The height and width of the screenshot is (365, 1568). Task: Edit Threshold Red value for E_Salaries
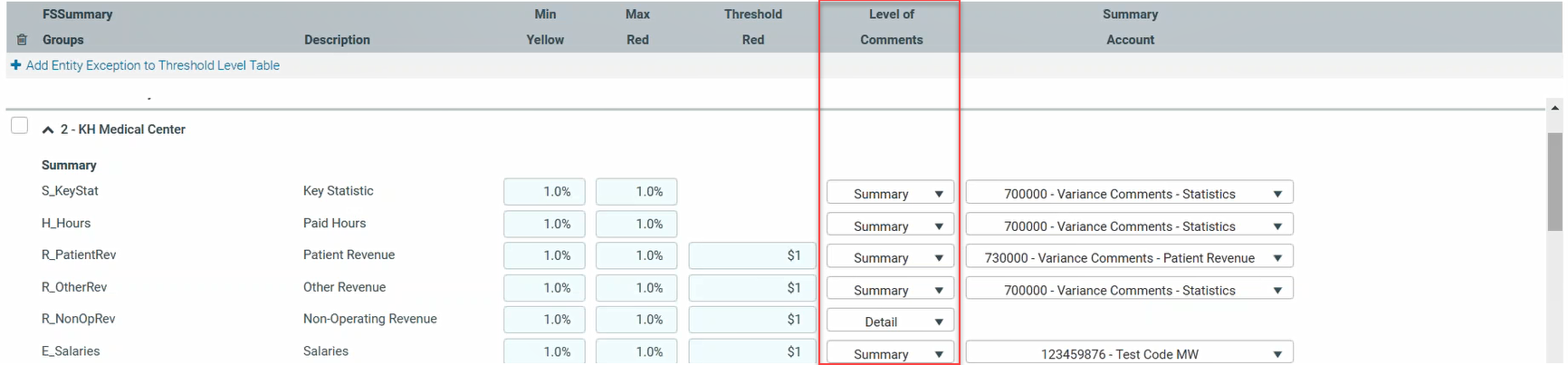click(751, 351)
